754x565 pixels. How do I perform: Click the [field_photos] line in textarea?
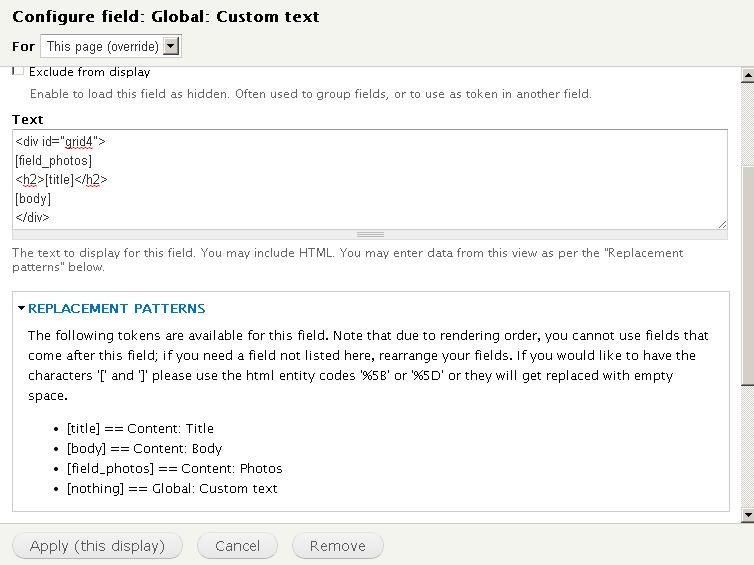[x=53, y=160]
